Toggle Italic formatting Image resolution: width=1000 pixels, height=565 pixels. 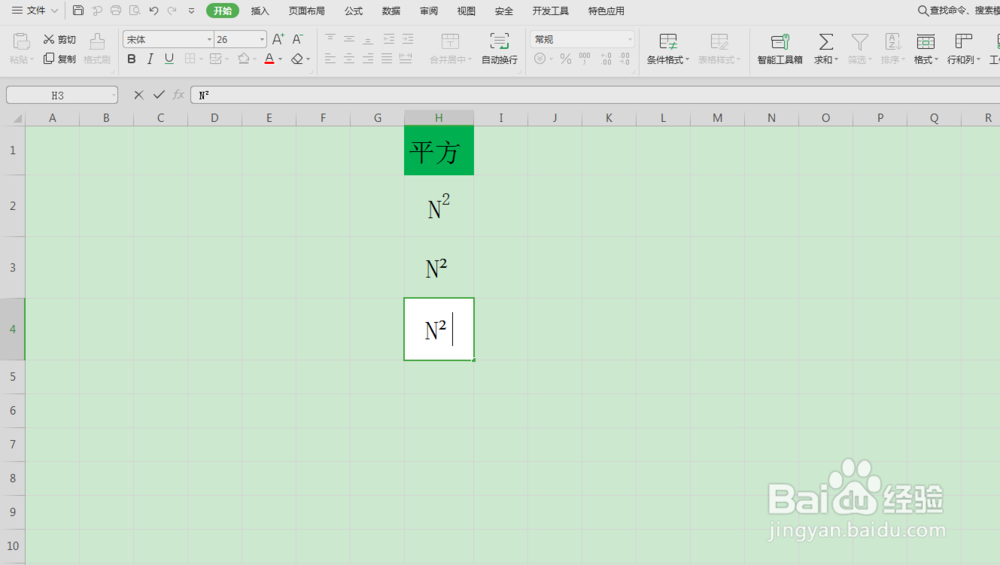pos(150,59)
